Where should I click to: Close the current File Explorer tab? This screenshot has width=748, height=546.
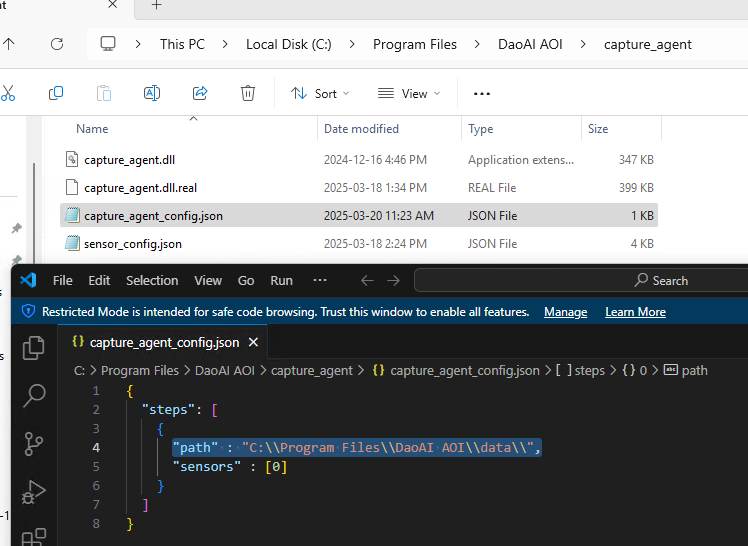click(x=113, y=4)
